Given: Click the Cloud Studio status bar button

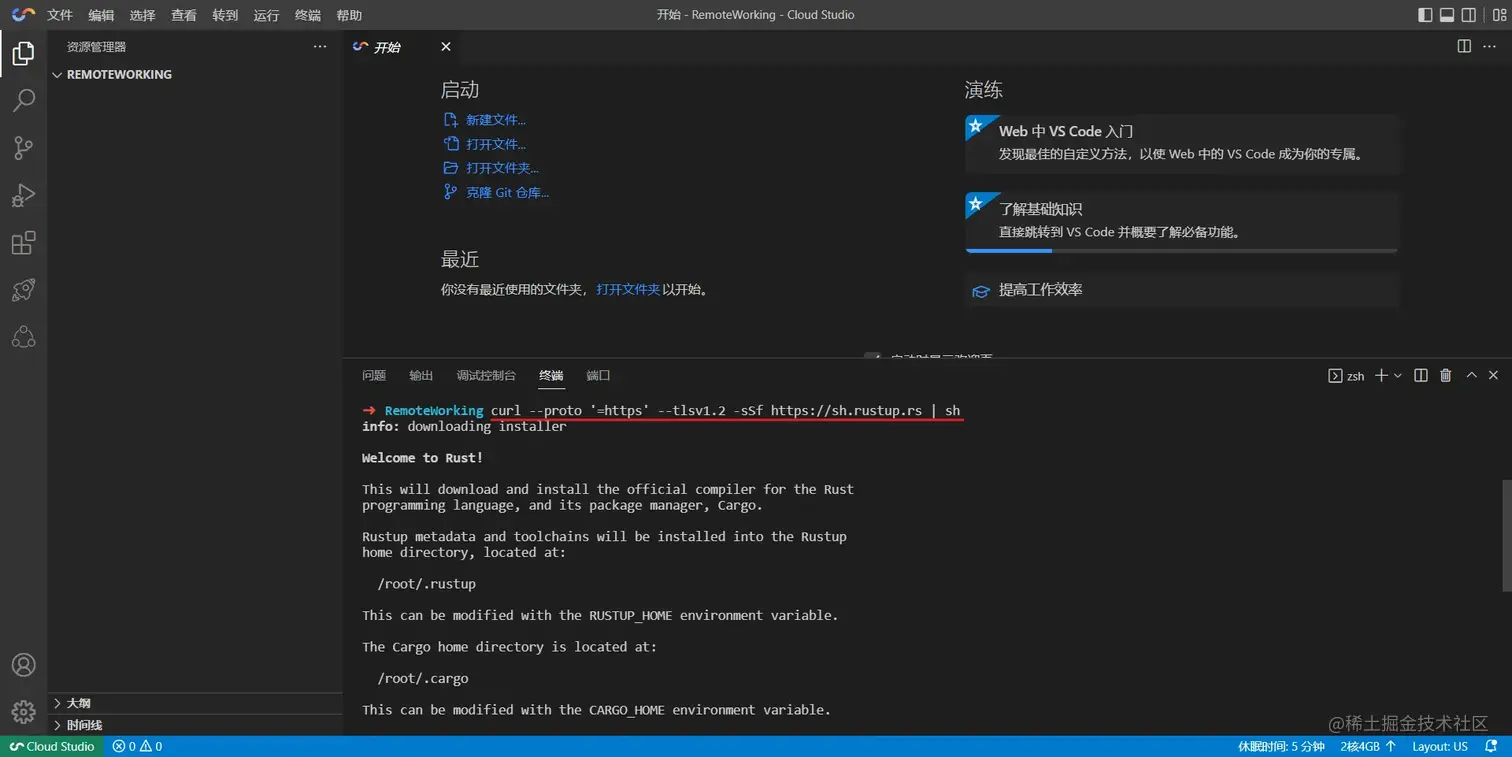Looking at the screenshot, I should click(x=51, y=747).
